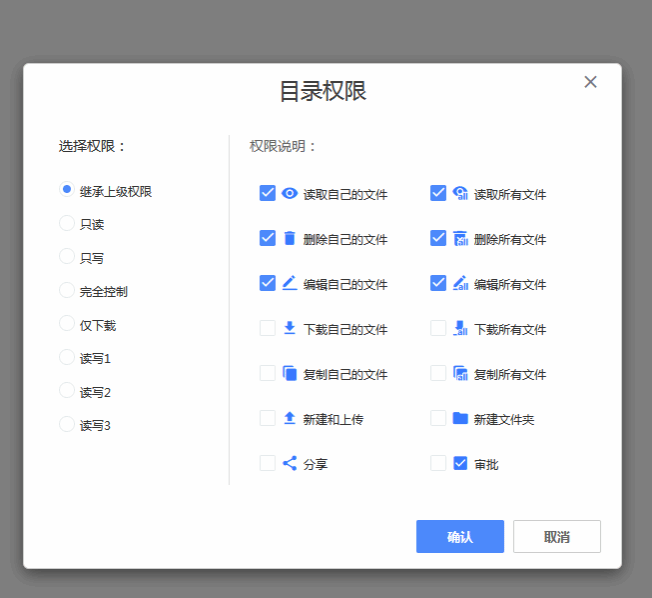Viewport: 652px width, 598px height.
Task: Click the download icon for 下载自己的文件
Action: click(289, 328)
